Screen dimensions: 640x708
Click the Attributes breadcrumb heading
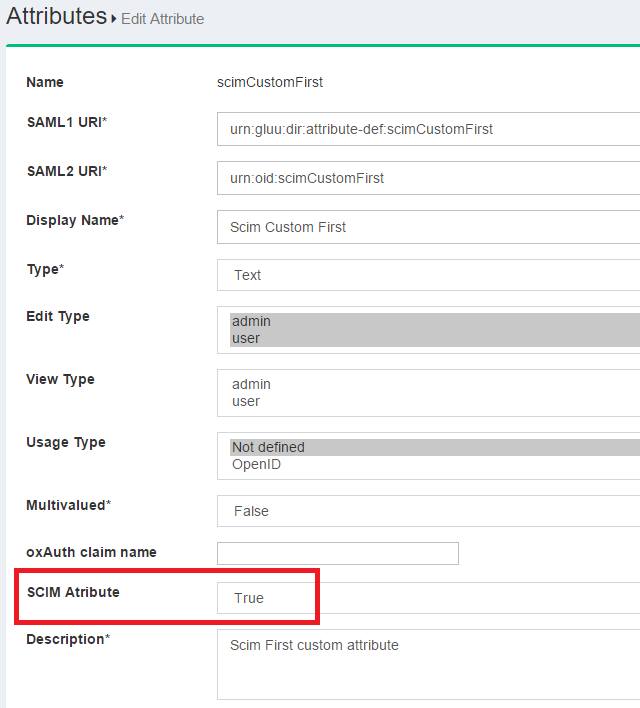(x=56, y=17)
